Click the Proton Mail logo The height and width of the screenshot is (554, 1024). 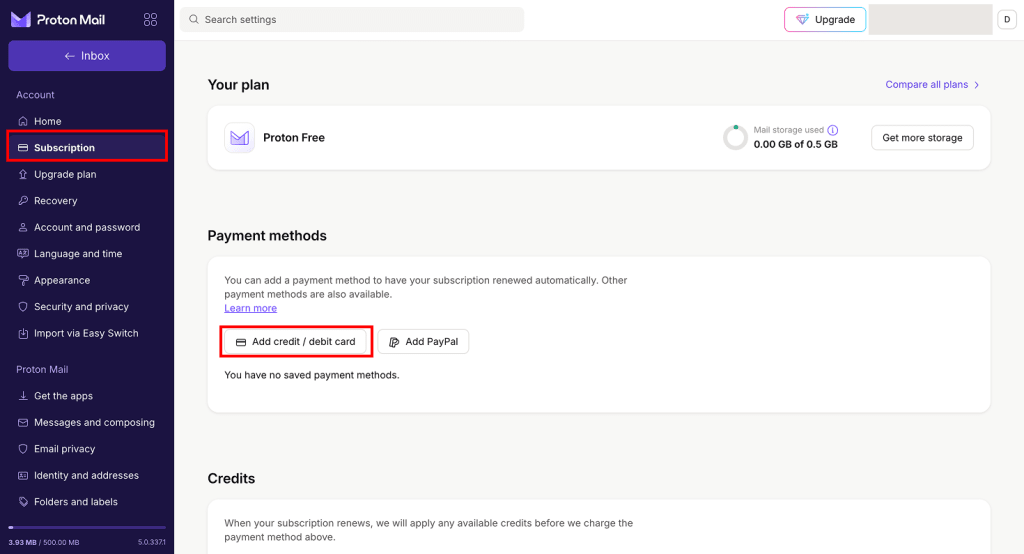[x=57, y=20]
